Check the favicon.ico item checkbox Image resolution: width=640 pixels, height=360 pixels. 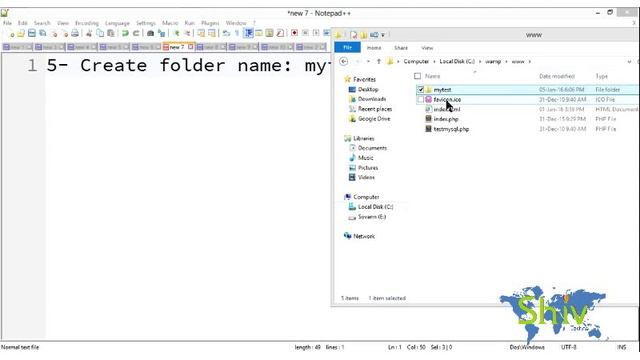point(420,99)
